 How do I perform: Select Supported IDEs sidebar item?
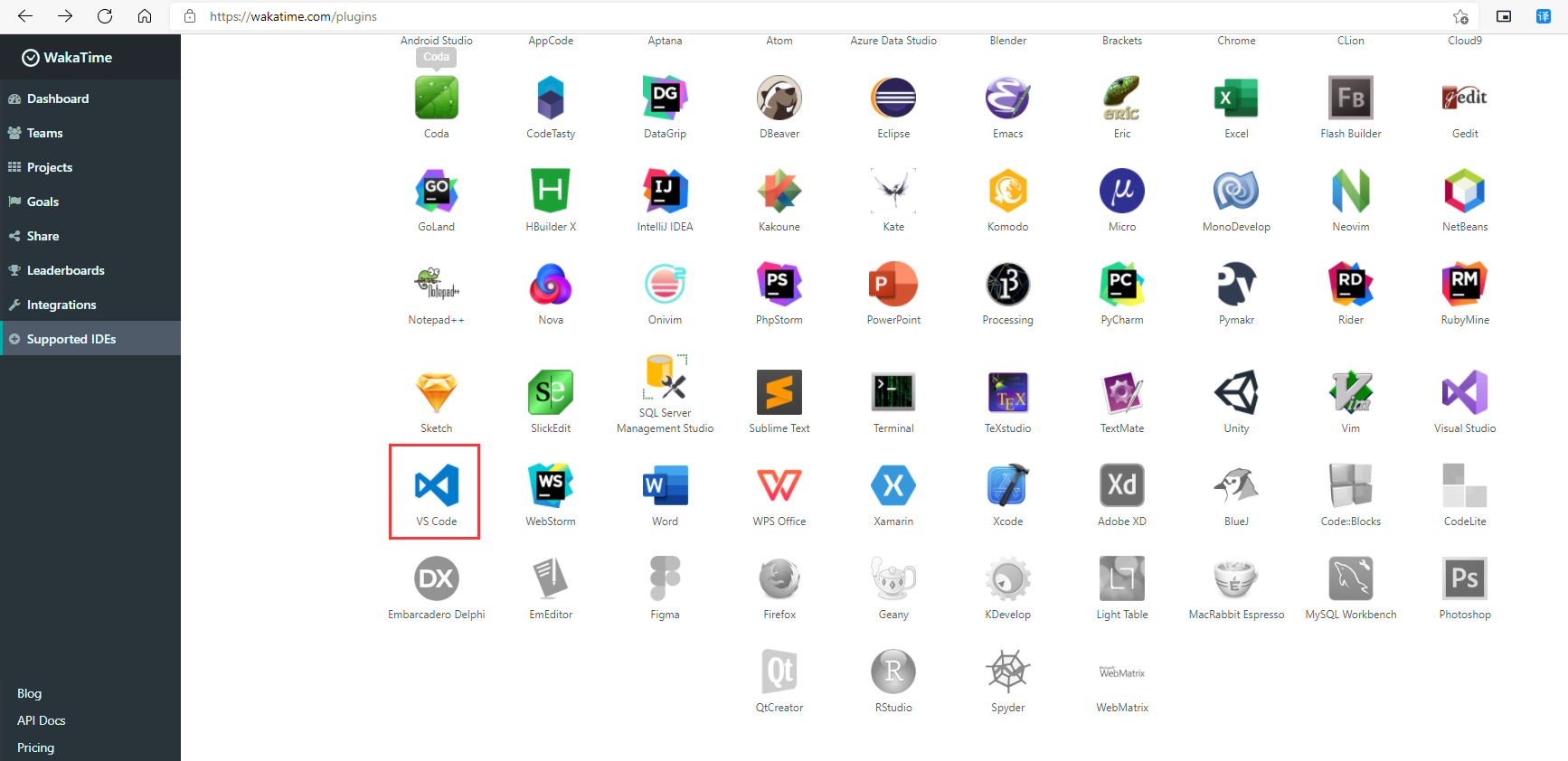point(90,339)
